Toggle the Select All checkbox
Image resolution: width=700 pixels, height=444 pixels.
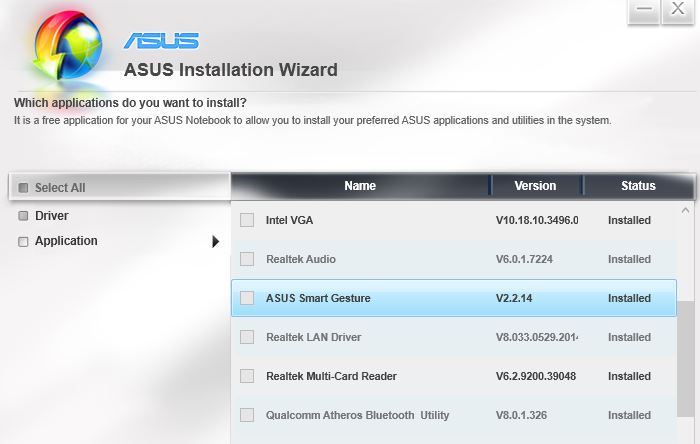24,188
